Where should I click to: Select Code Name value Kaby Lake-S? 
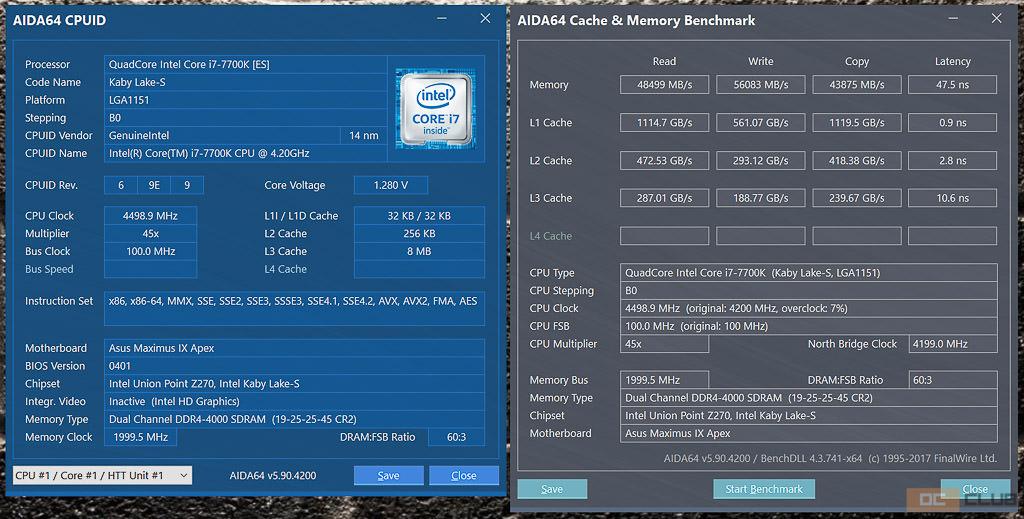click(246, 82)
